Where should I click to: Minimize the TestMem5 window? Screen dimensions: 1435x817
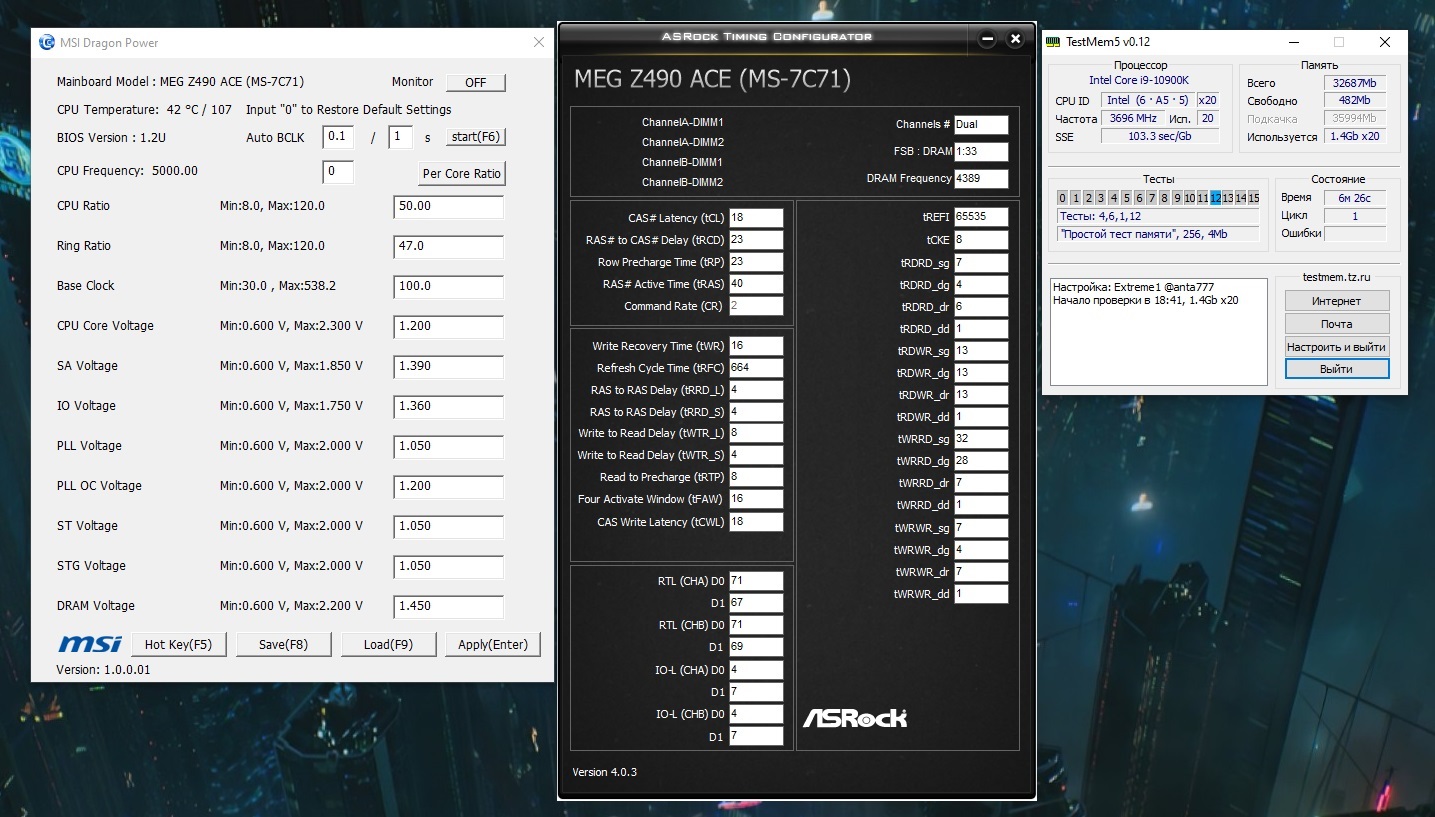tap(1293, 42)
